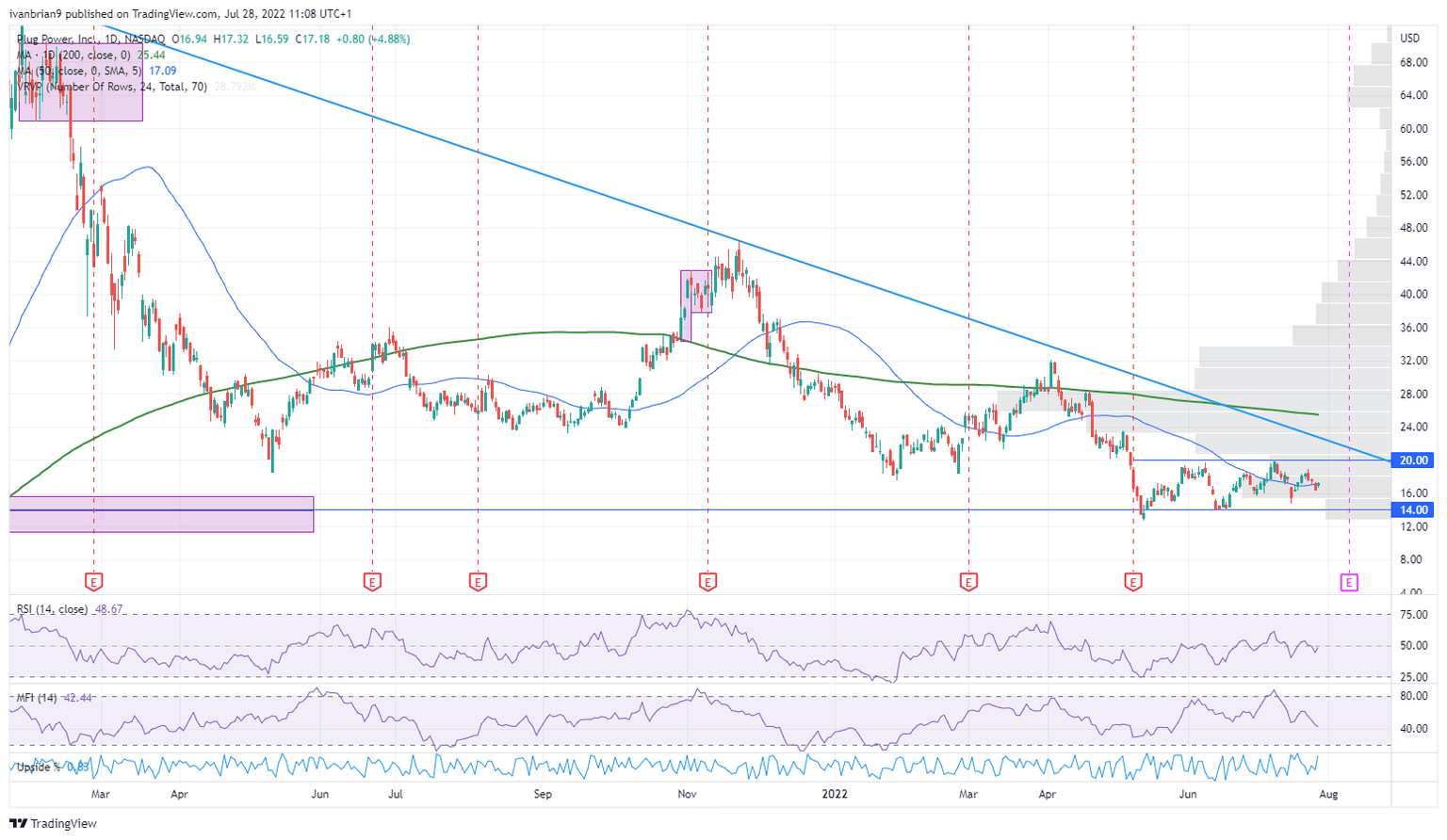Click the red earnings marker beside Nov
1447x840 pixels.
point(707,582)
